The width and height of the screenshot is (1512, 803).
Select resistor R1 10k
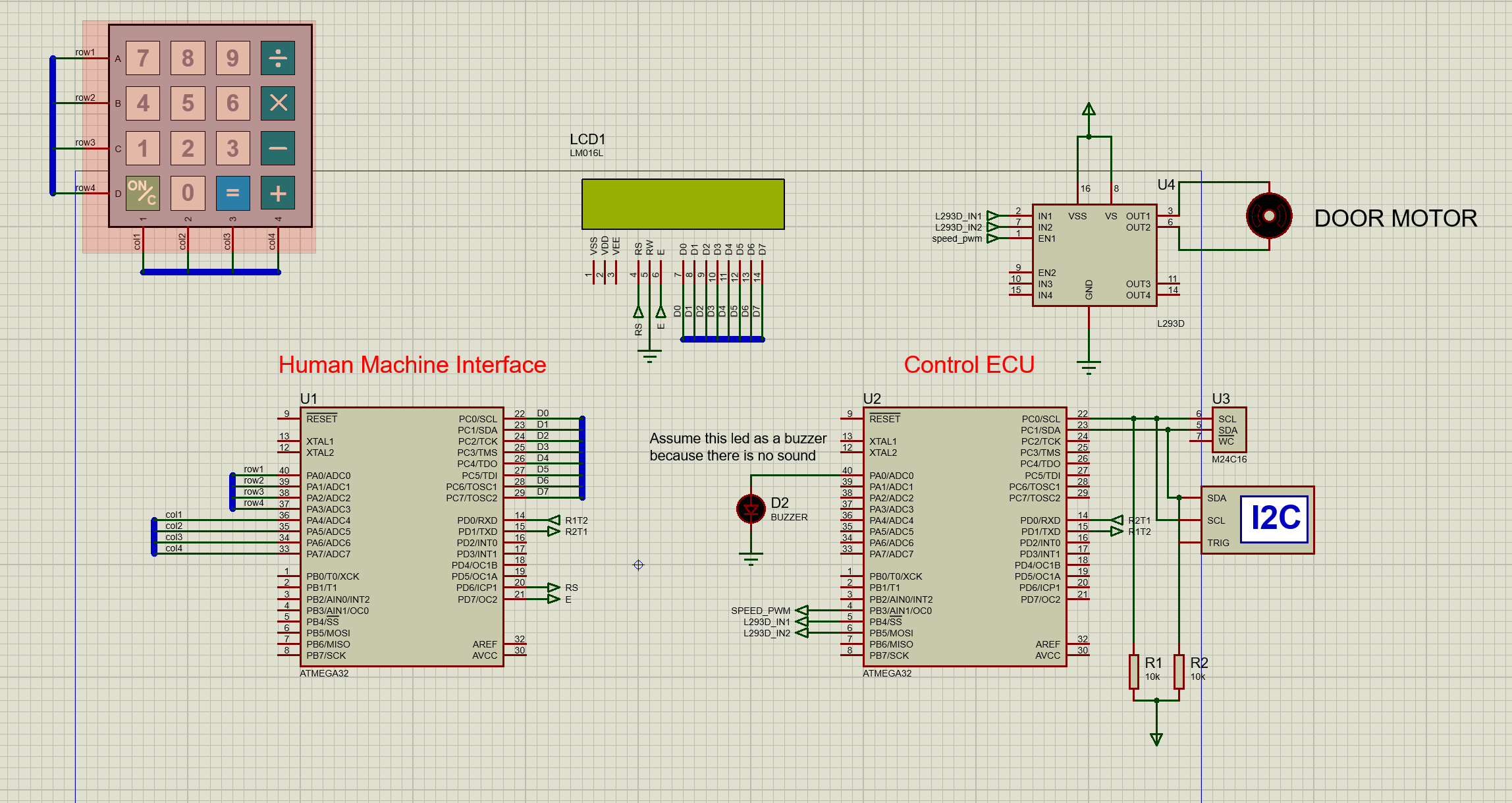point(1134,671)
